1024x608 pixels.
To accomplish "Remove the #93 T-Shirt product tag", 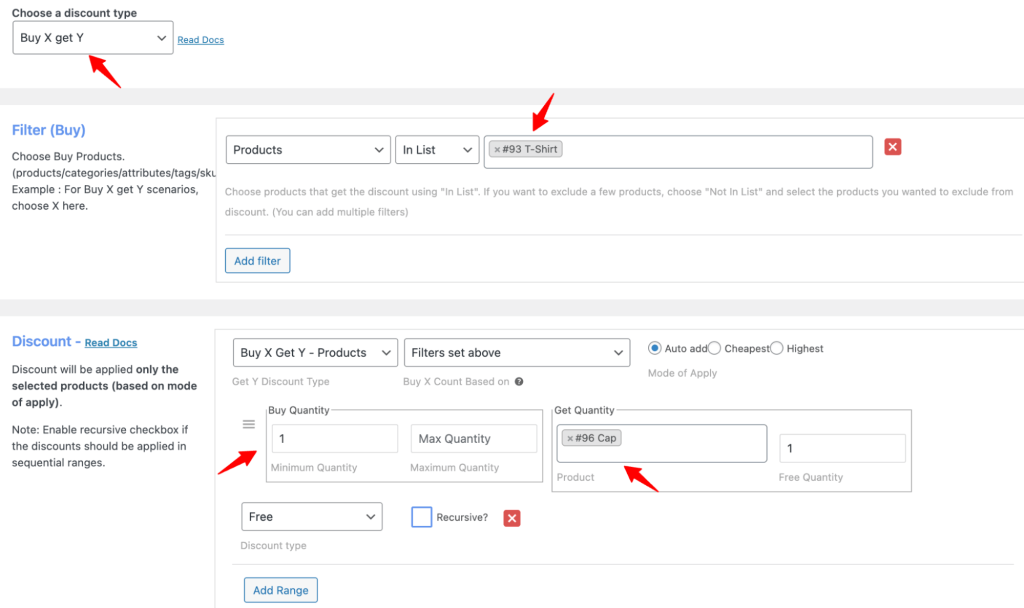I will tap(498, 151).
